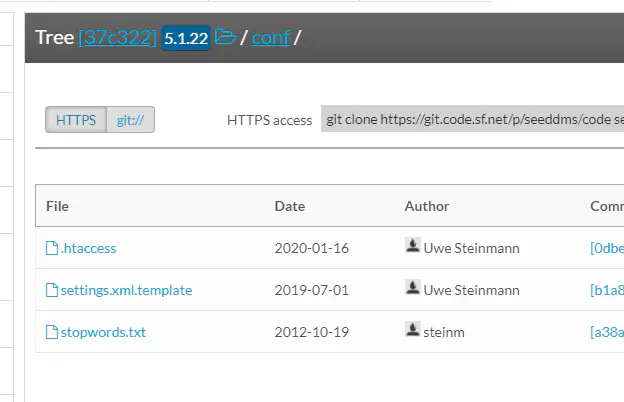Click the Uwe Steinmann author name in the .htaccess row
Screen dimensions: 624x402
[x=472, y=248]
